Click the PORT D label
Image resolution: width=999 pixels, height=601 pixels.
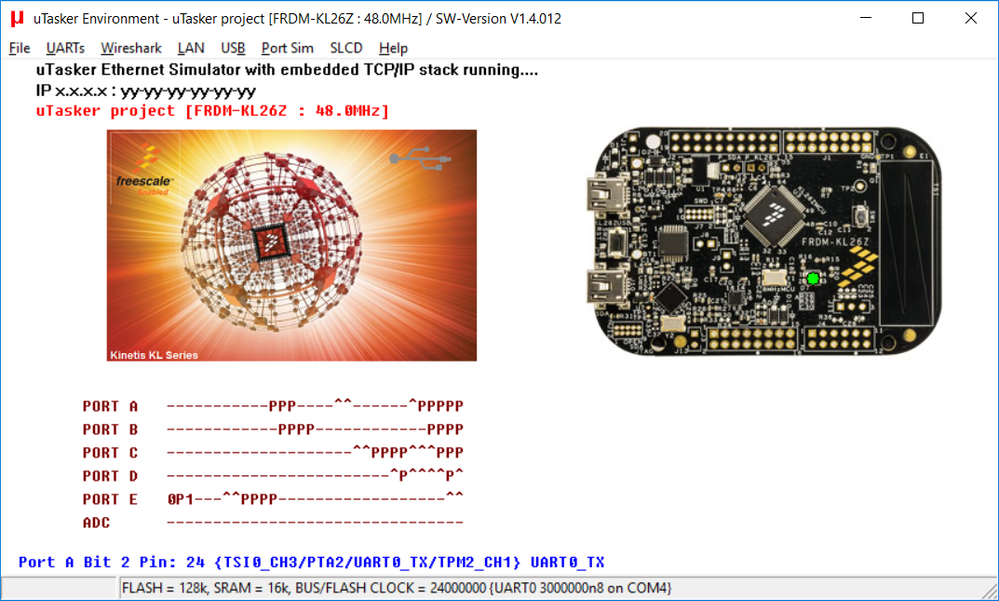tap(110, 476)
